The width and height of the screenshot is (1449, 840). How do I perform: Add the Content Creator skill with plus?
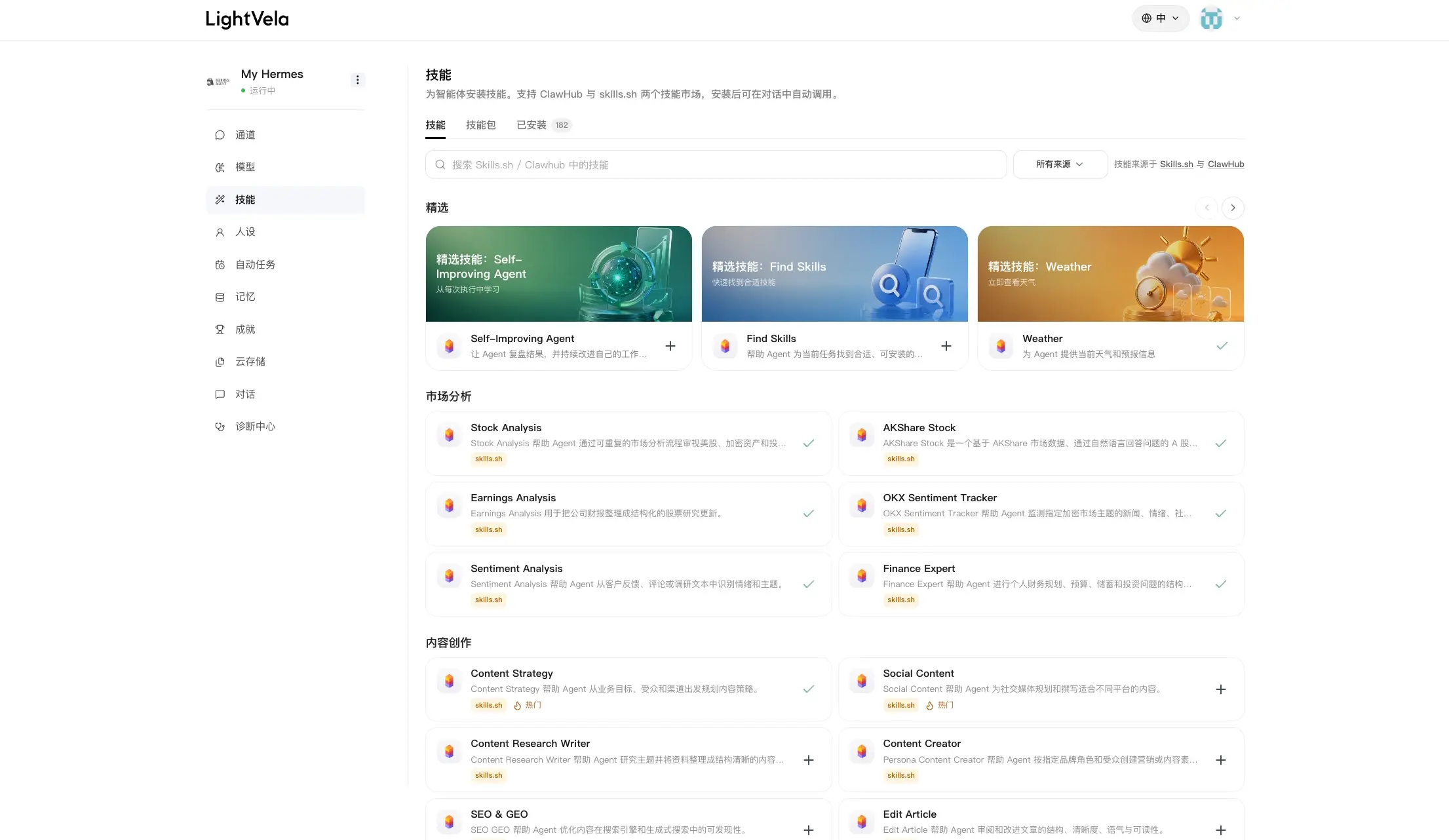coord(1221,760)
